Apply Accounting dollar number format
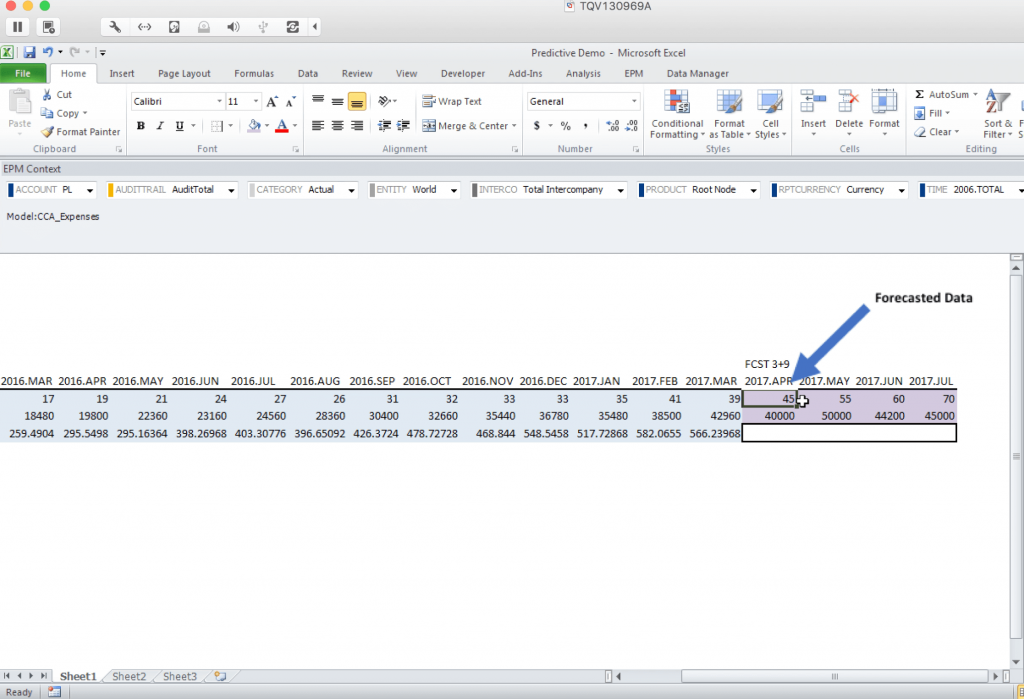1024x699 pixels. click(537, 125)
